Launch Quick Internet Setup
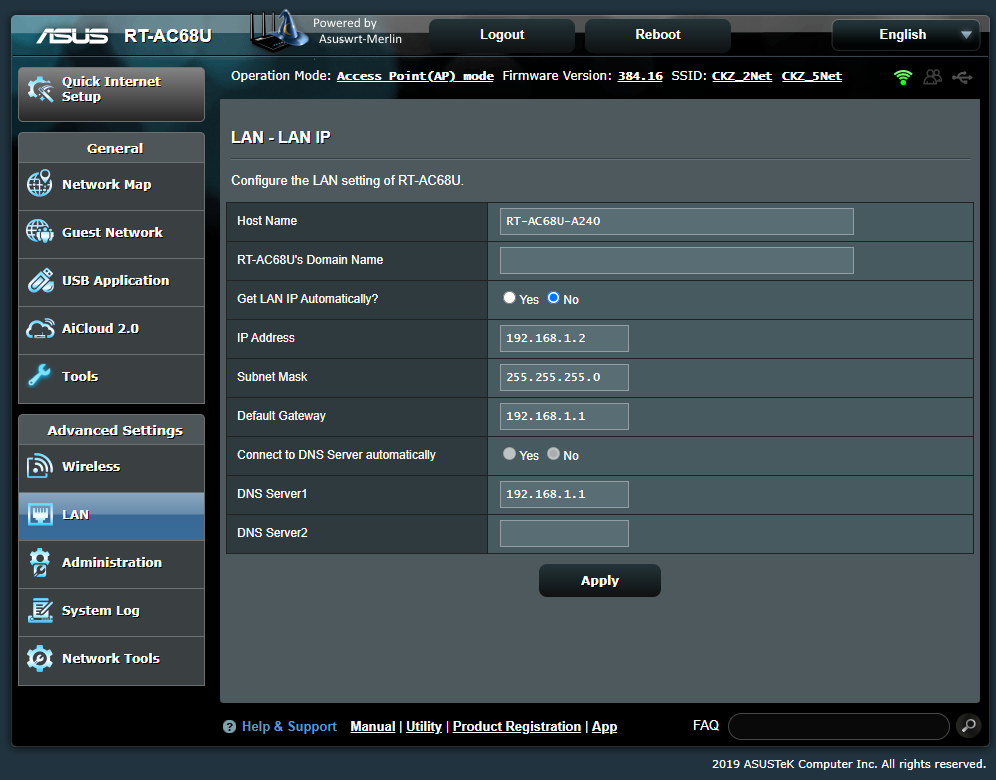This screenshot has height=780, width=996. 111,94
